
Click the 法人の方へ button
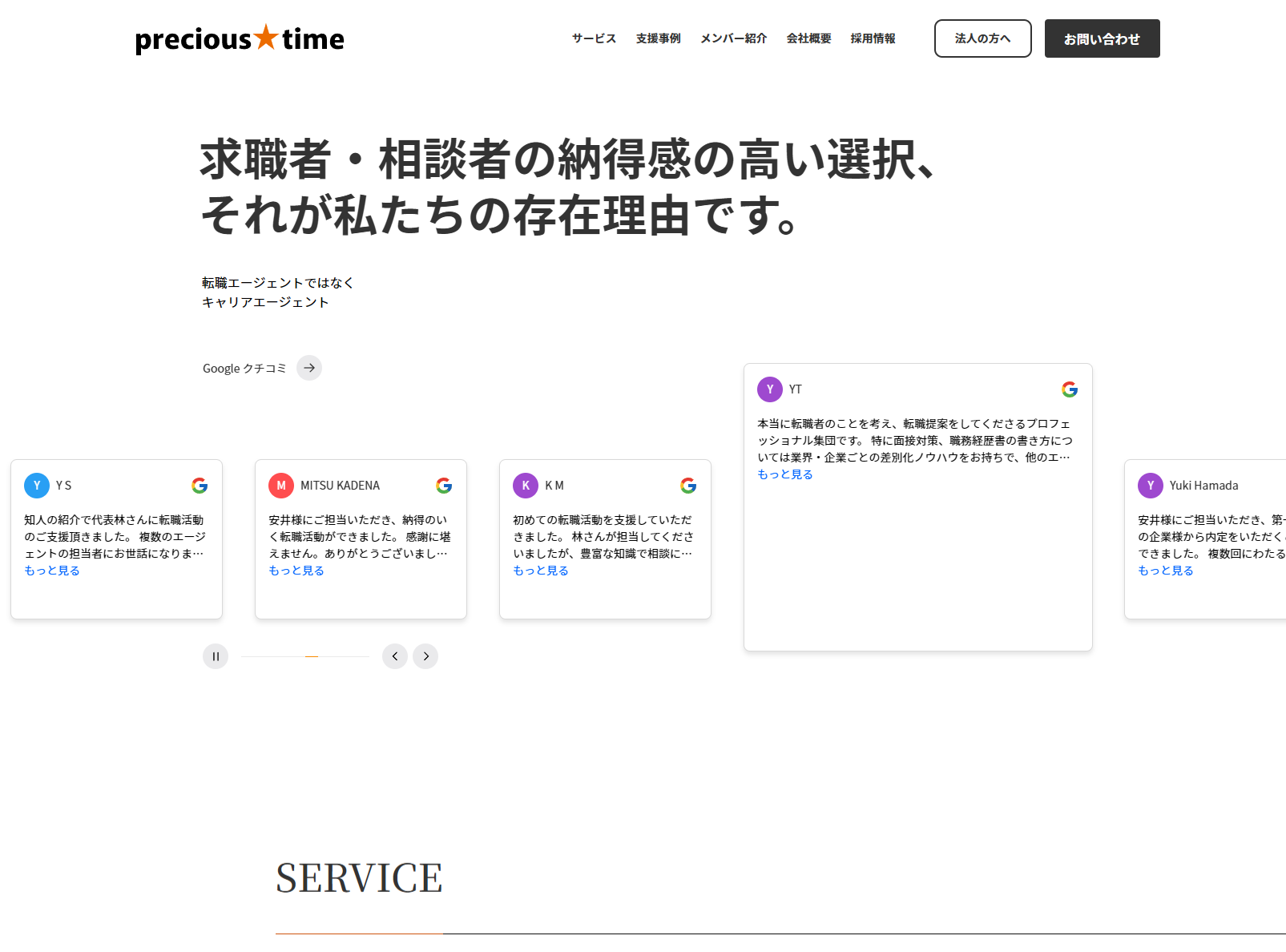982,38
